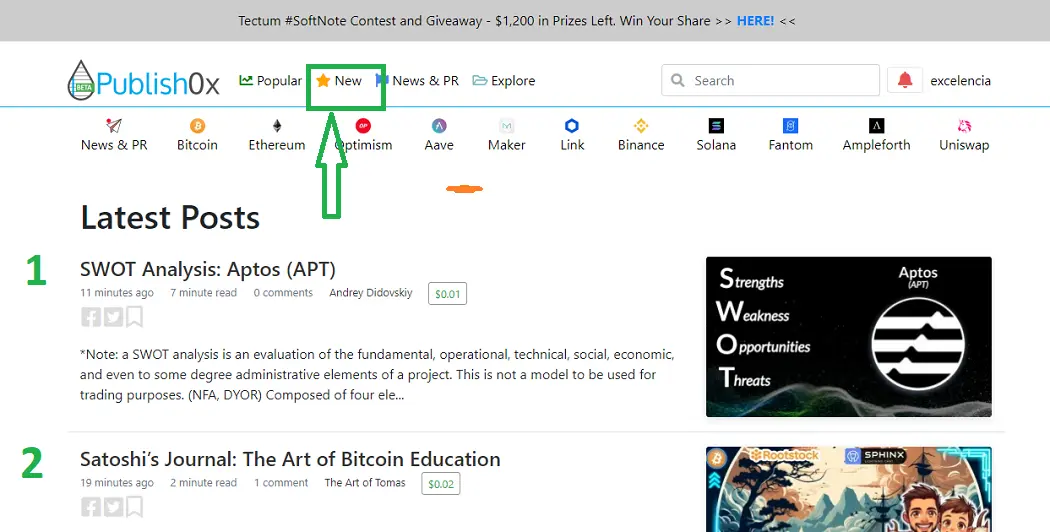Select the Link category icon
Image resolution: width=1050 pixels, height=532 pixels.
coord(572,125)
